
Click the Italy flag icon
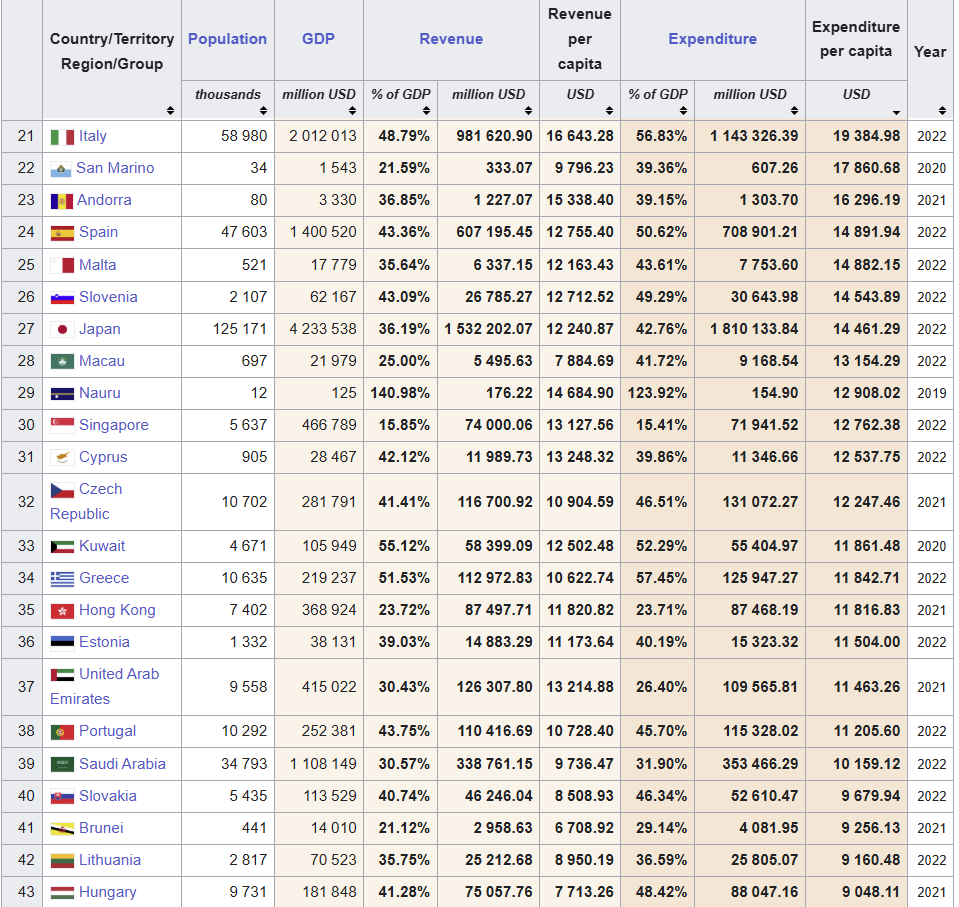(62, 137)
